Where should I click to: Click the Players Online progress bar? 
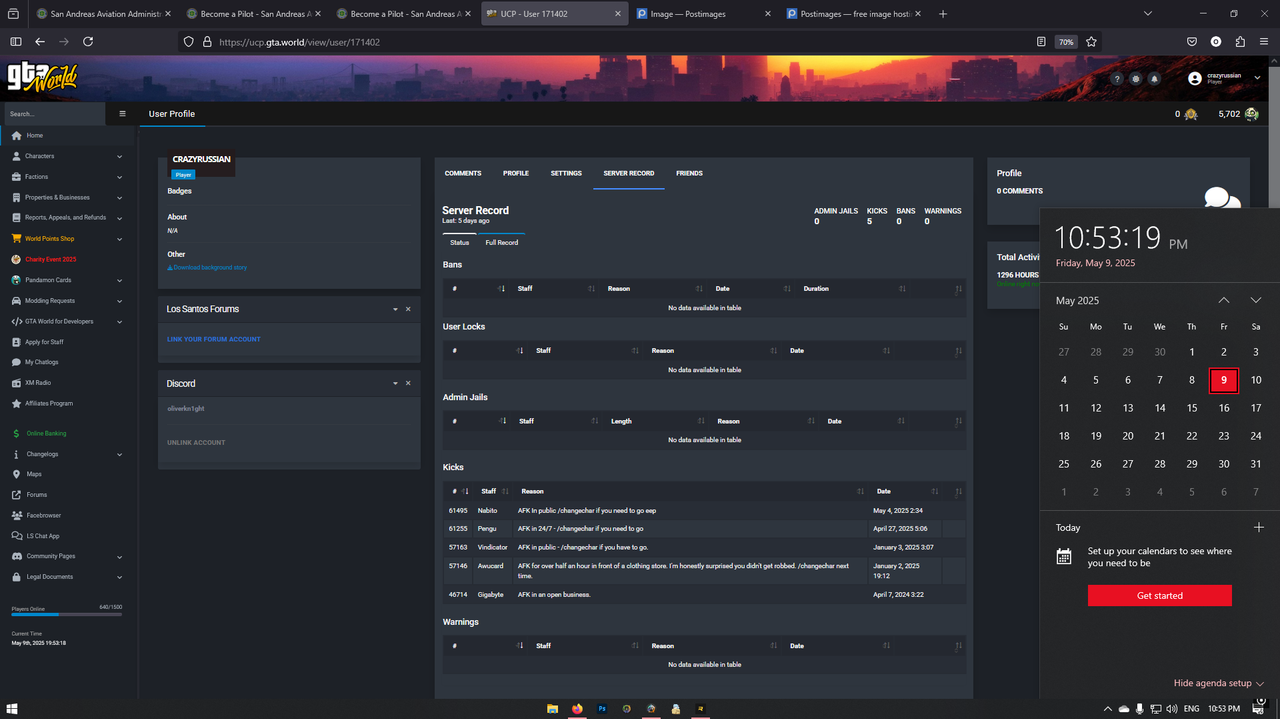67,614
